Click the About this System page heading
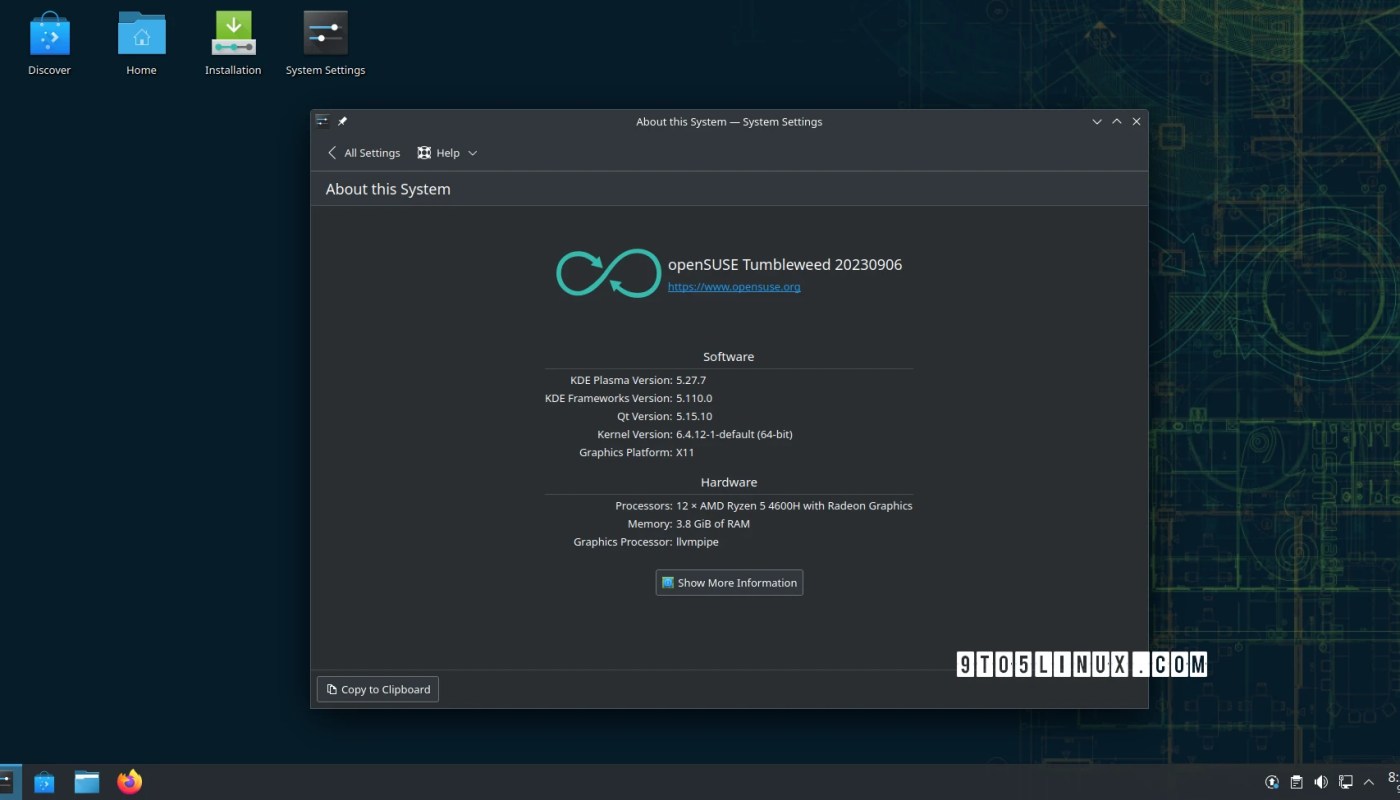This screenshot has width=1400, height=800. click(x=388, y=189)
